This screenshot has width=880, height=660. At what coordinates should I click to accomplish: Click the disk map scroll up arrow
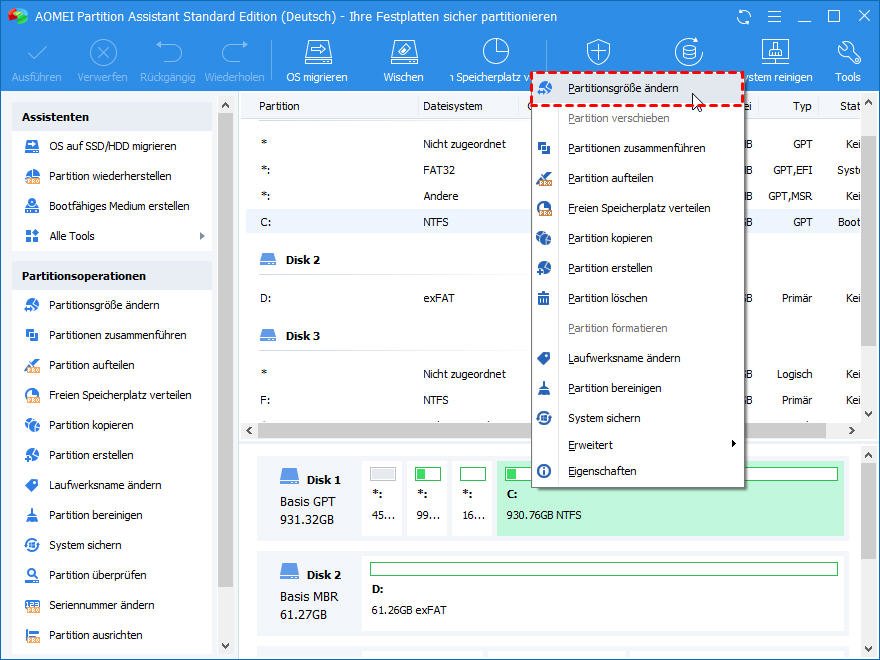click(869, 455)
